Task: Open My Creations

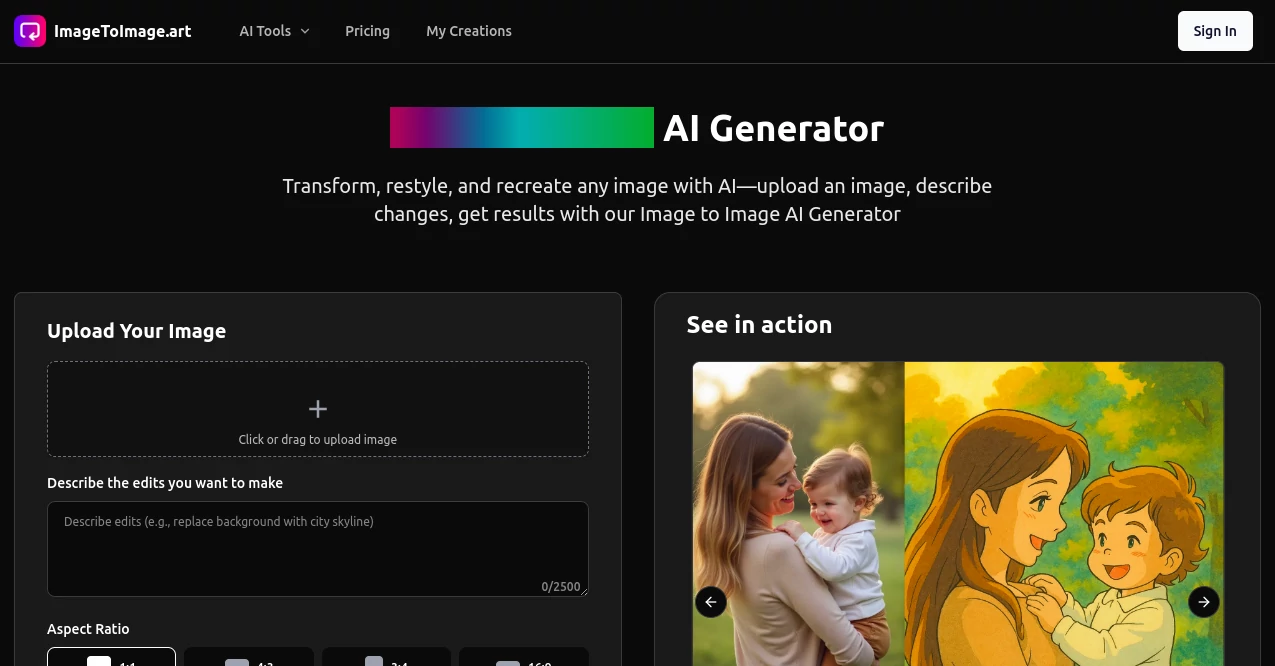Action: click(469, 31)
